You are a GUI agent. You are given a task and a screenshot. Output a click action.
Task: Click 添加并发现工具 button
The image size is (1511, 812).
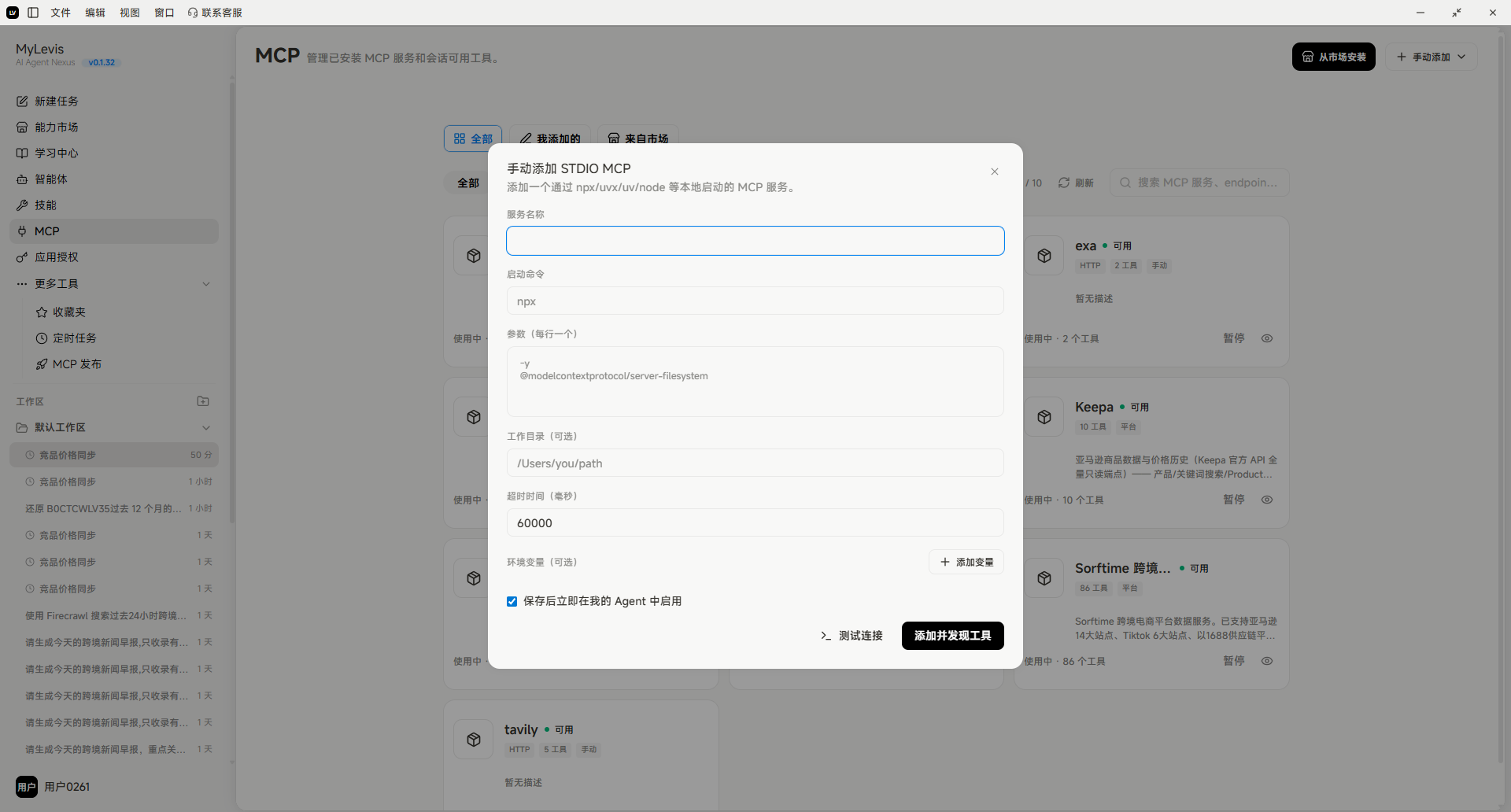(952, 636)
